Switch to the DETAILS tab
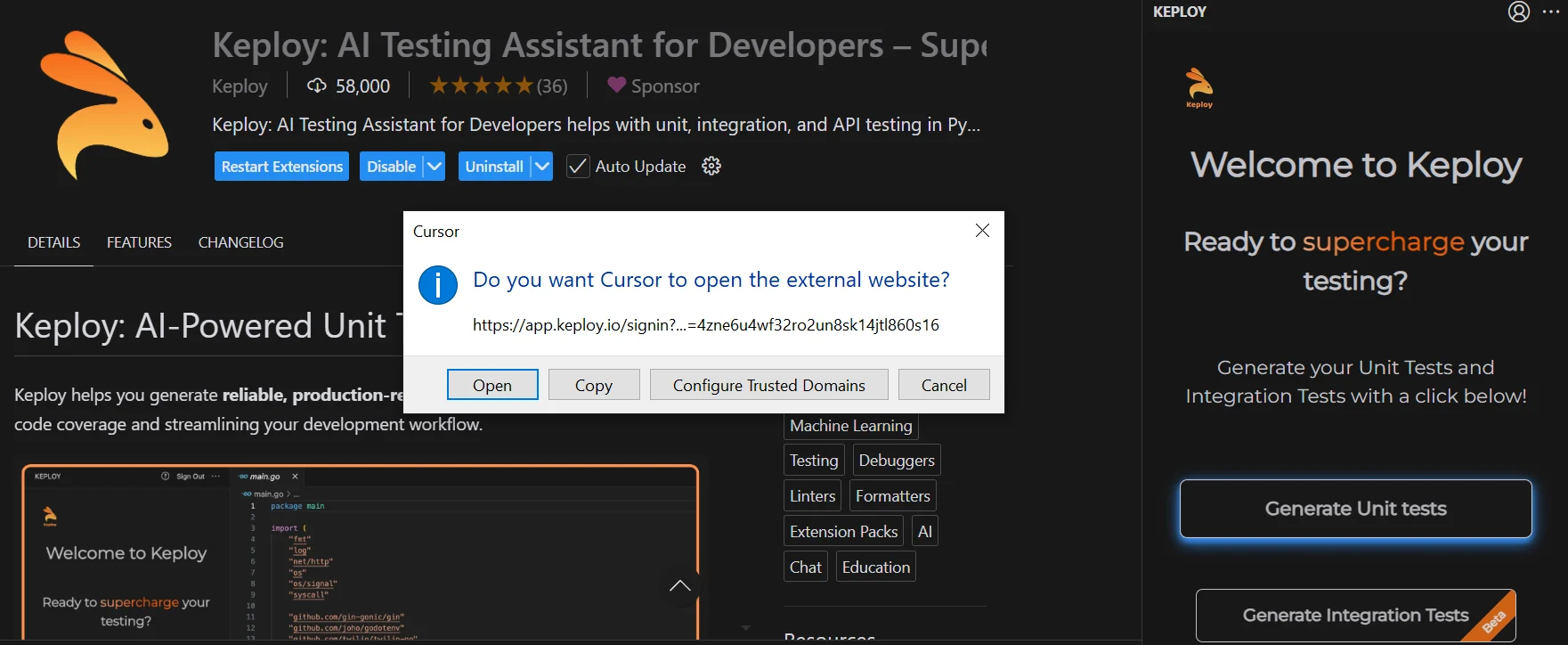 click(53, 242)
